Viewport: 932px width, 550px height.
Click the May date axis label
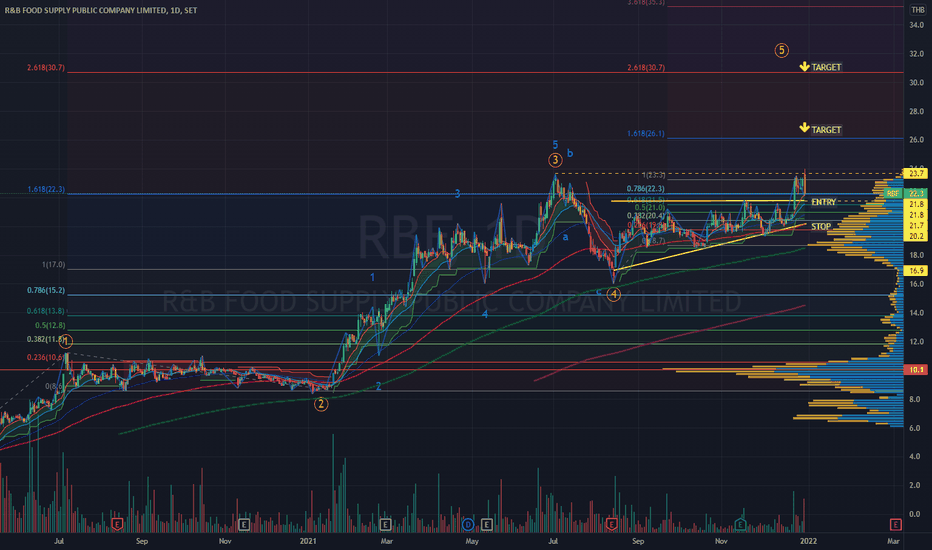[x=472, y=541]
